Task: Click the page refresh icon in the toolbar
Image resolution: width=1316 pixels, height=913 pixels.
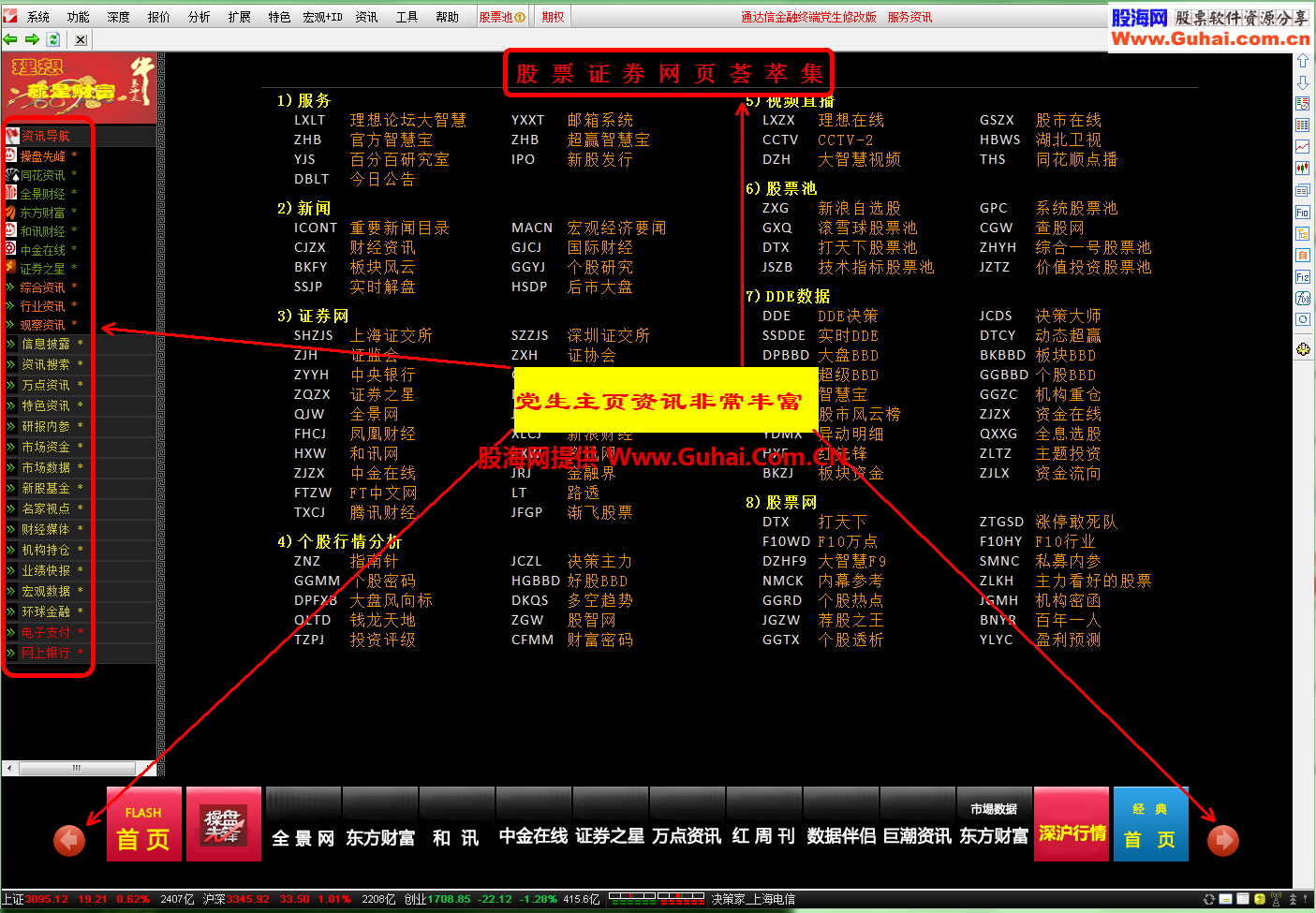Action: pyautogui.click(x=53, y=39)
